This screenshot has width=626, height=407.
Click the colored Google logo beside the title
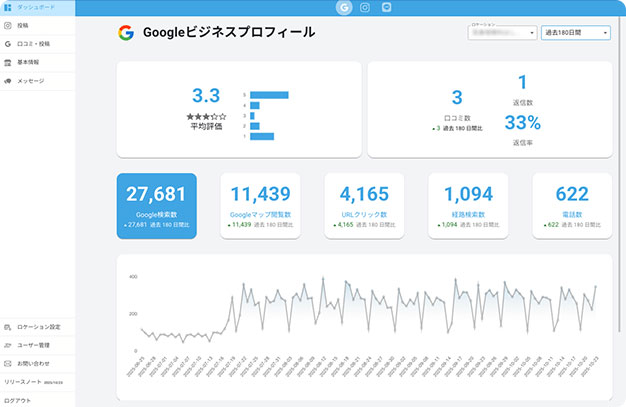tap(126, 33)
